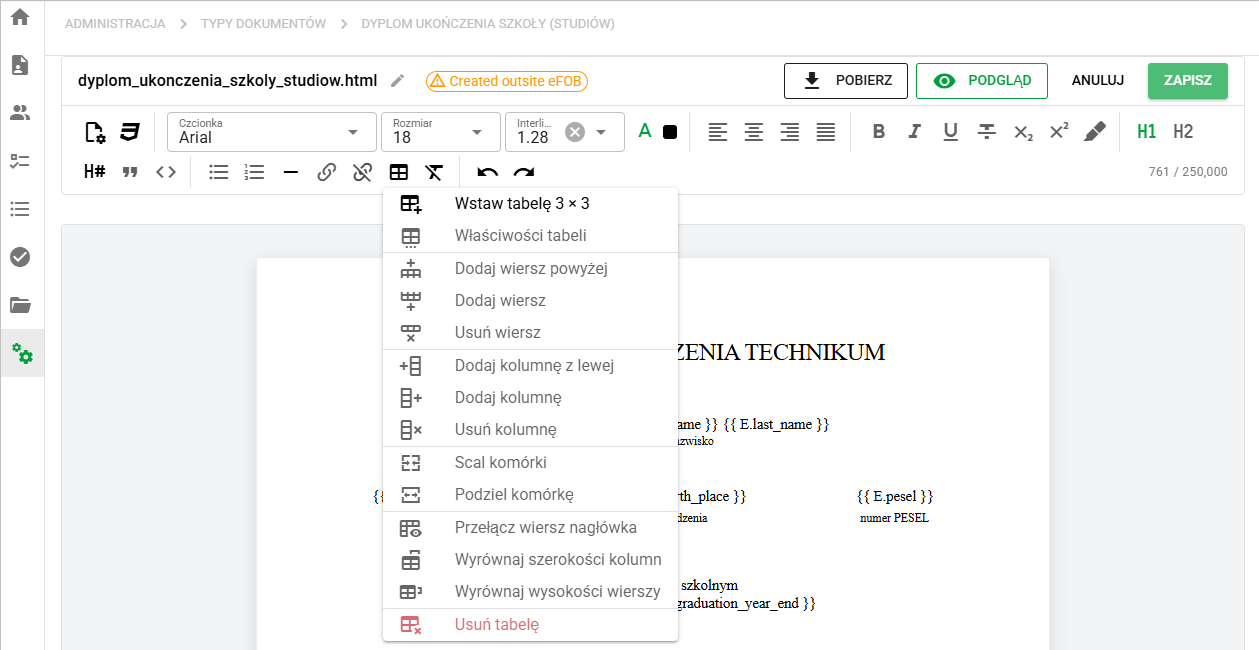1259x650 pixels.
Task: Clear text formatting
Action: (435, 172)
